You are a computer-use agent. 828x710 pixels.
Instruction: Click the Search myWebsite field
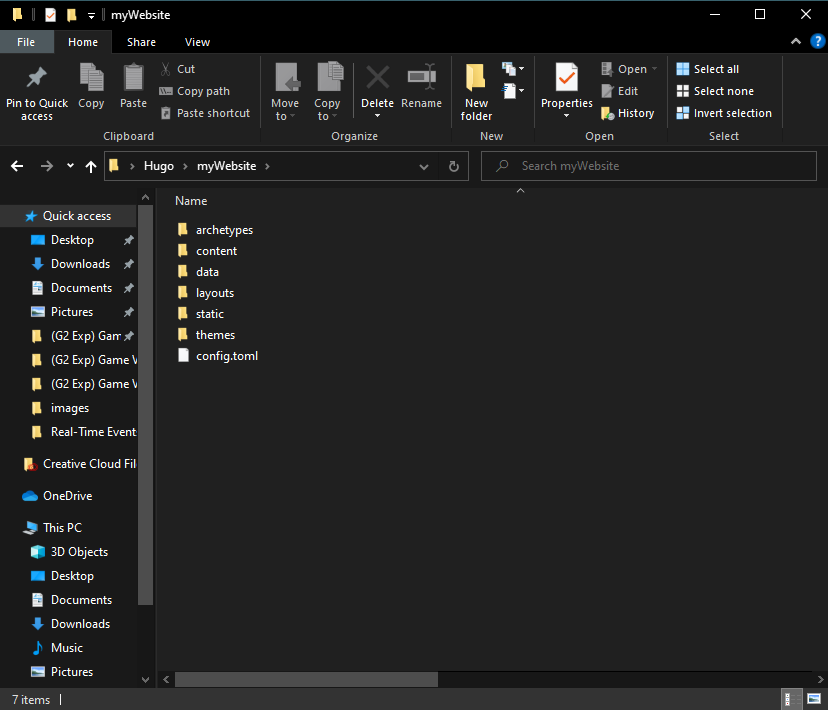pyautogui.click(x=648, y=166)
